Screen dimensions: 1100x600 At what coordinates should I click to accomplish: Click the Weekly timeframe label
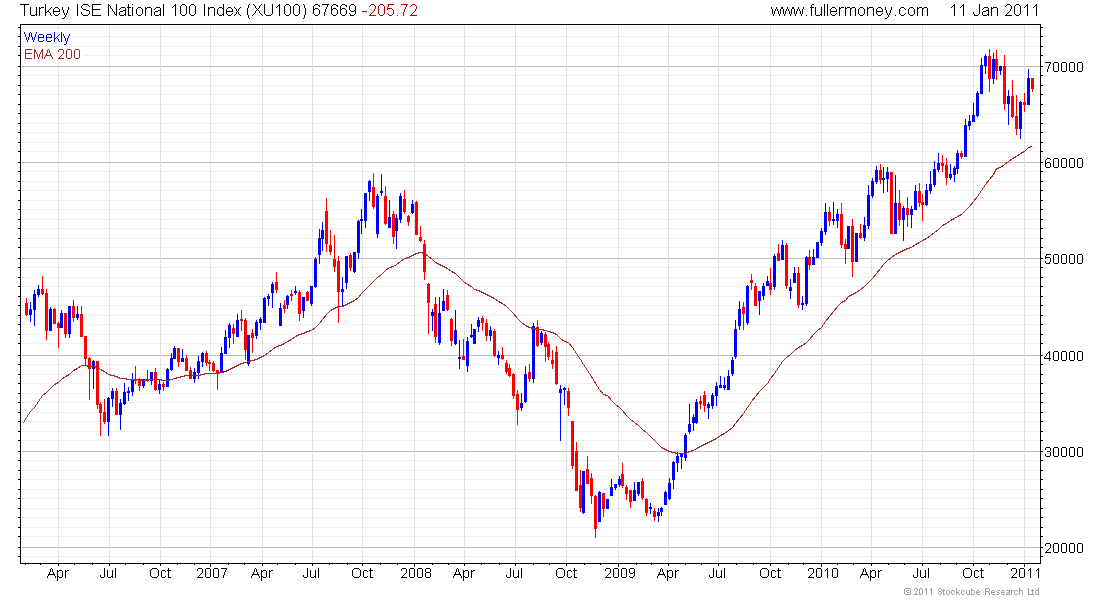pos(47,37)
